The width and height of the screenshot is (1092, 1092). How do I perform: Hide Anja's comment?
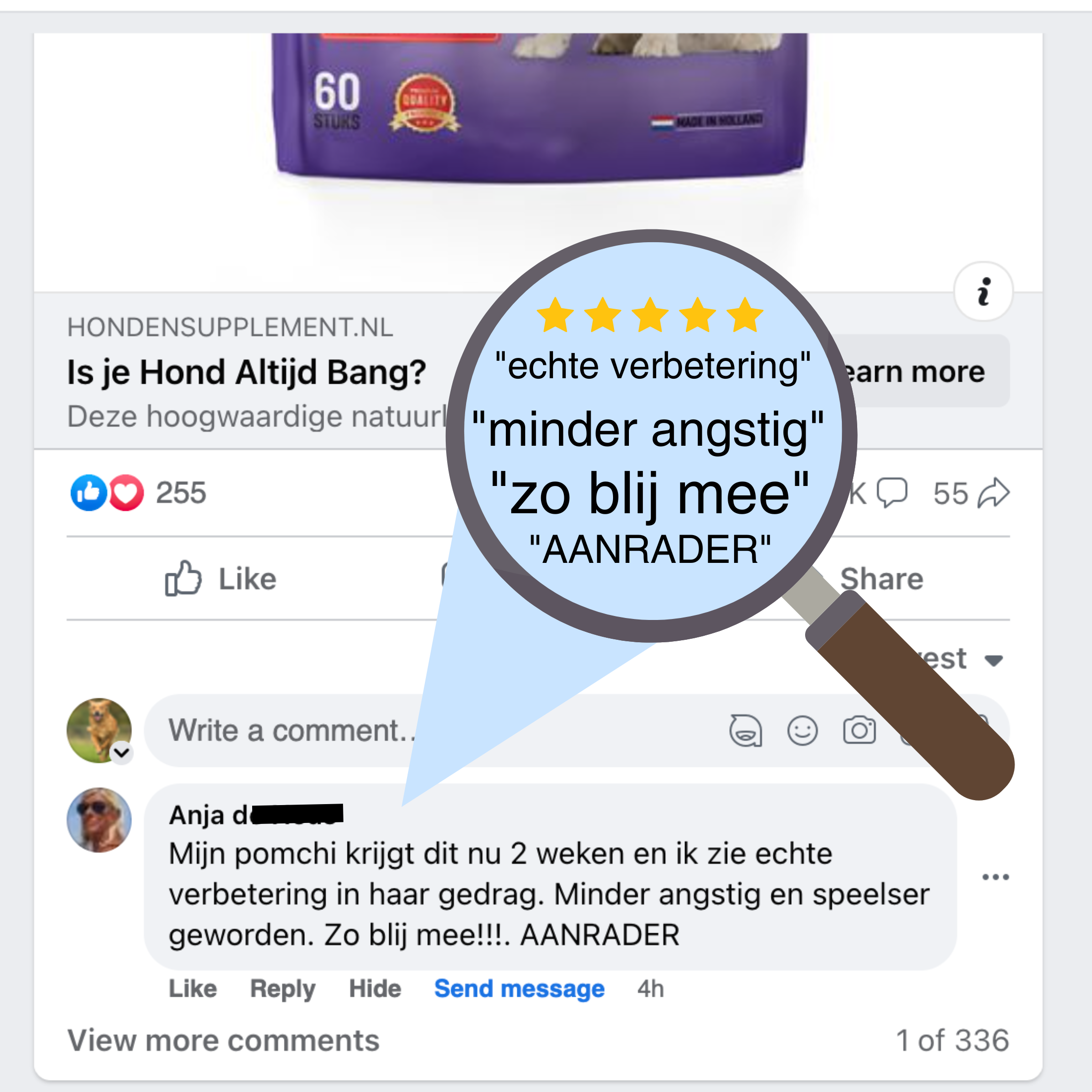pyautogui.click(x=375, y=989)
